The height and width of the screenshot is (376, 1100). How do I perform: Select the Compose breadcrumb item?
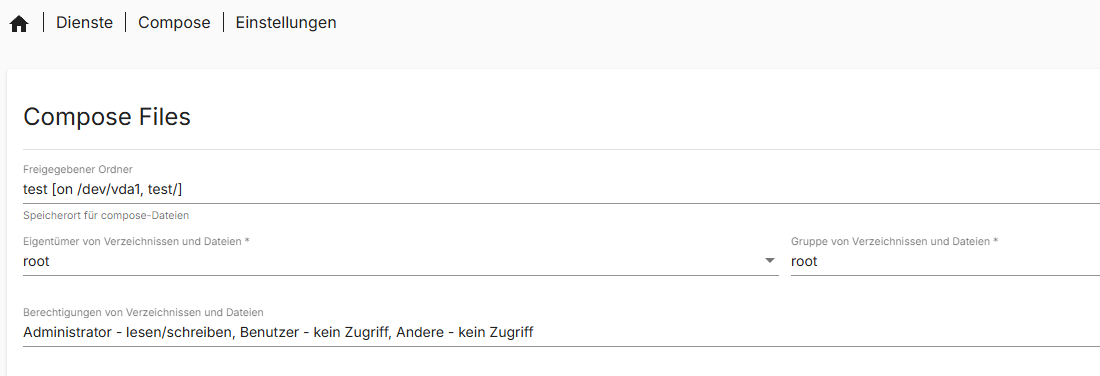[x=174, y=22]
